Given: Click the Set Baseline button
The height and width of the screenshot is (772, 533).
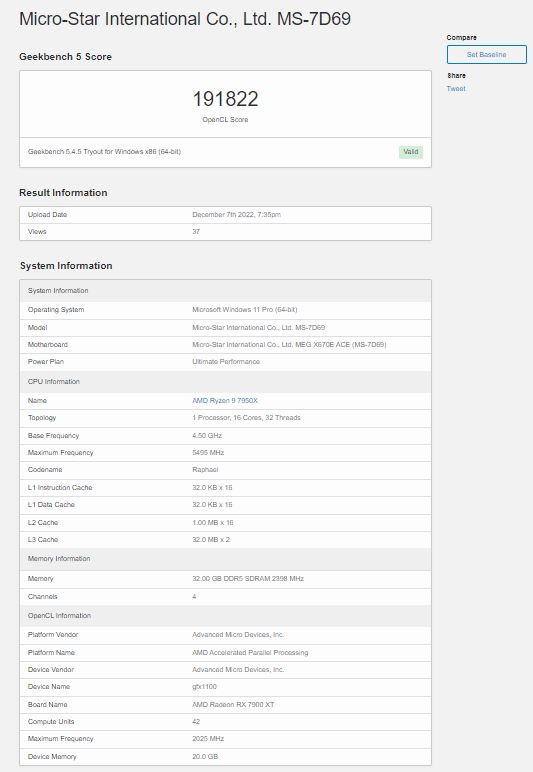Looking at the screenshot, I should [x=486, y=55].
